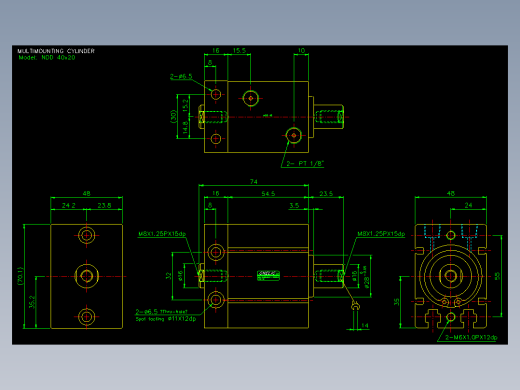Click the 24 dimension in right view
This screenshot has height=390, width=520.
(468, 205)
